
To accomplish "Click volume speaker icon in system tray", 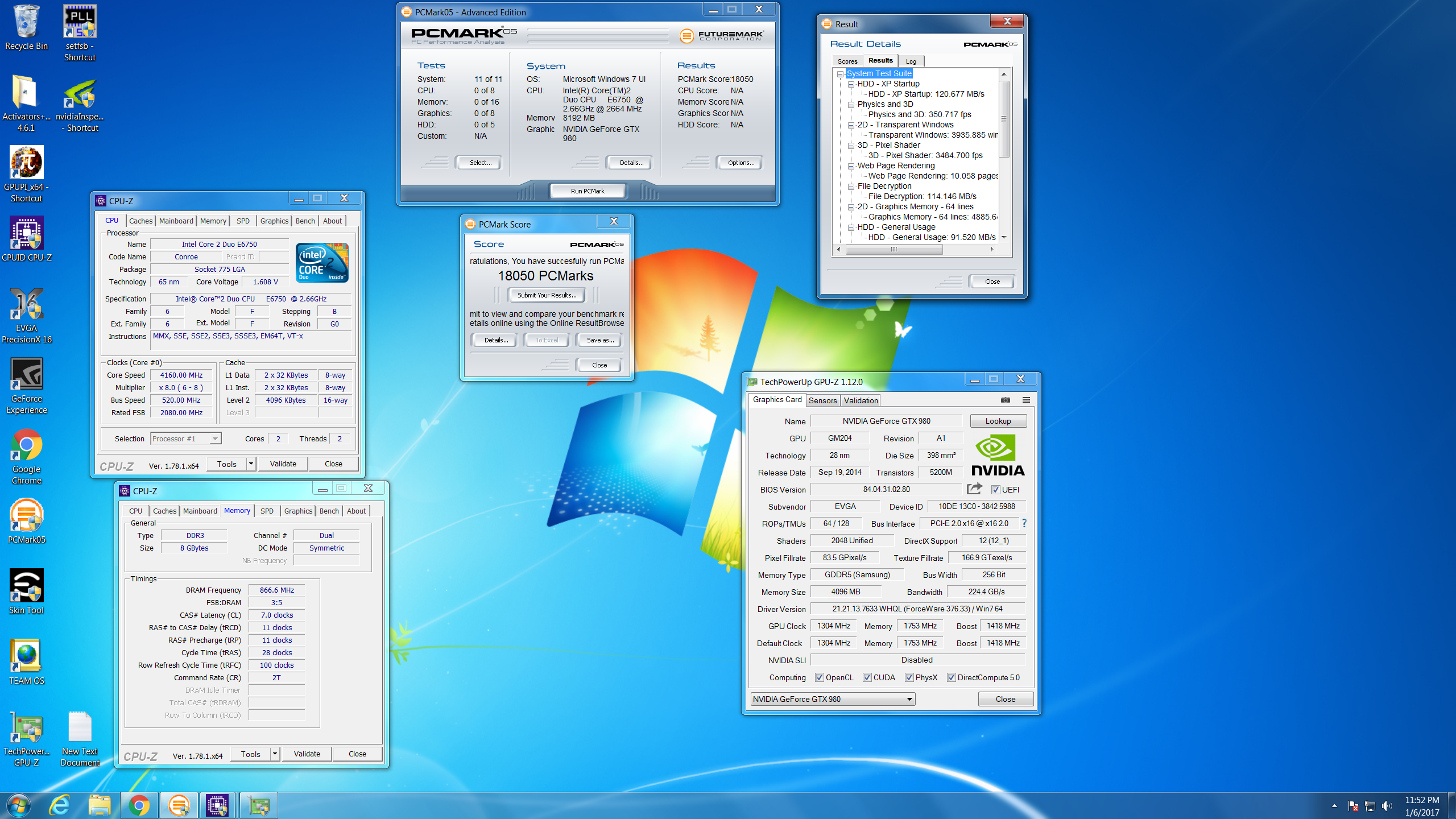I will click(x=1387, y=806).
